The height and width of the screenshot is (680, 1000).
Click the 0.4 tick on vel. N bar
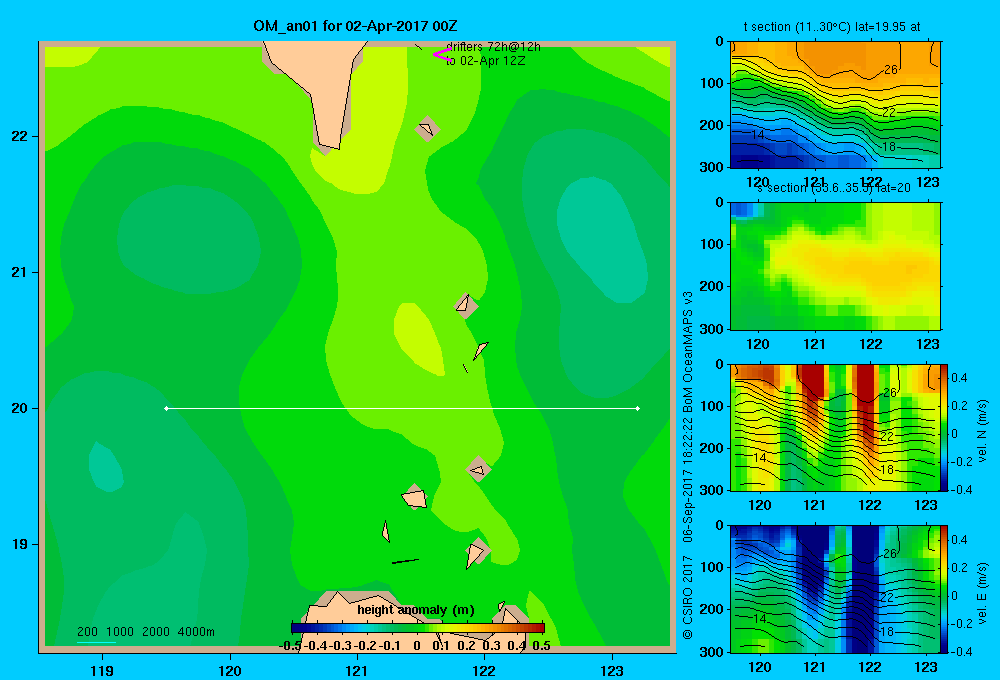pos(959,378)
